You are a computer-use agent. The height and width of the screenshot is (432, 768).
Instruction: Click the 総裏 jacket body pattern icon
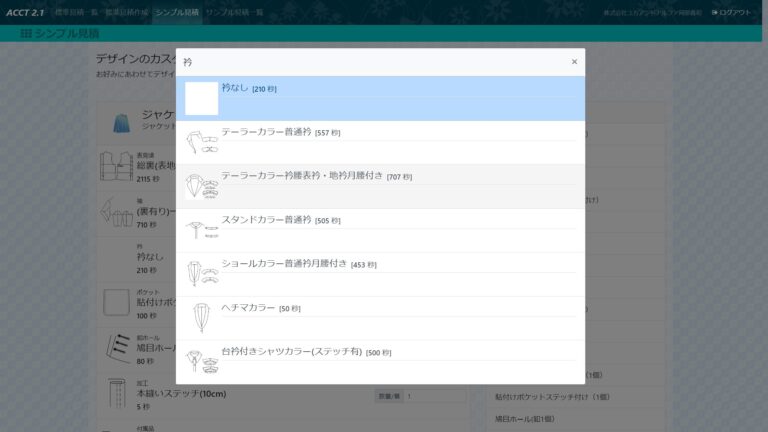(116, 166)
